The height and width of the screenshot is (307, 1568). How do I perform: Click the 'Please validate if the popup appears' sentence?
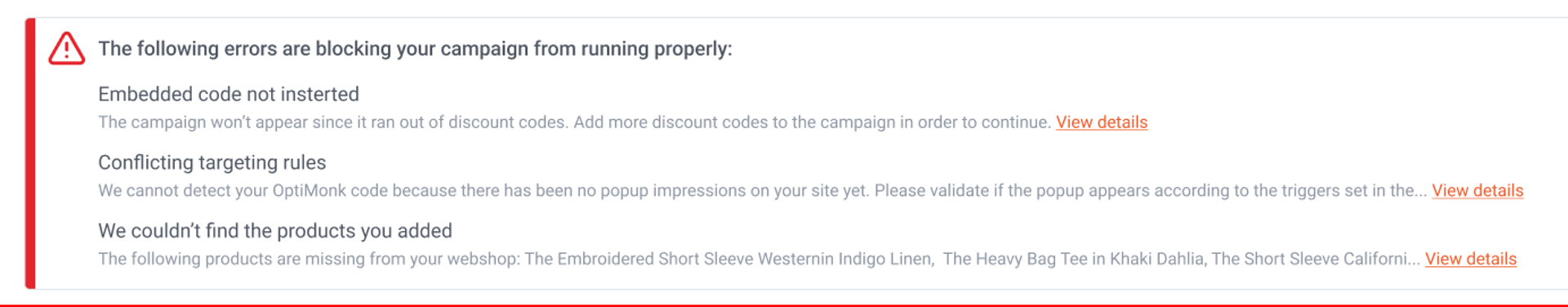coord(1151,191)
